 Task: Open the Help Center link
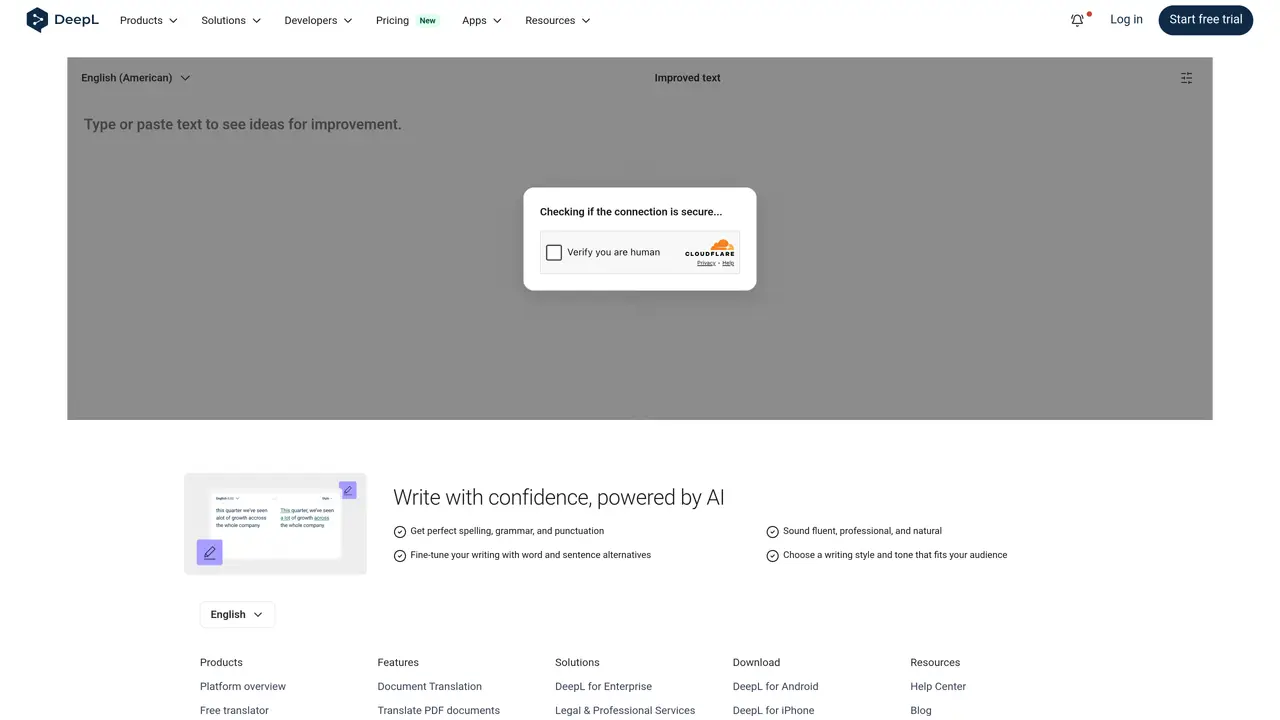938,687
